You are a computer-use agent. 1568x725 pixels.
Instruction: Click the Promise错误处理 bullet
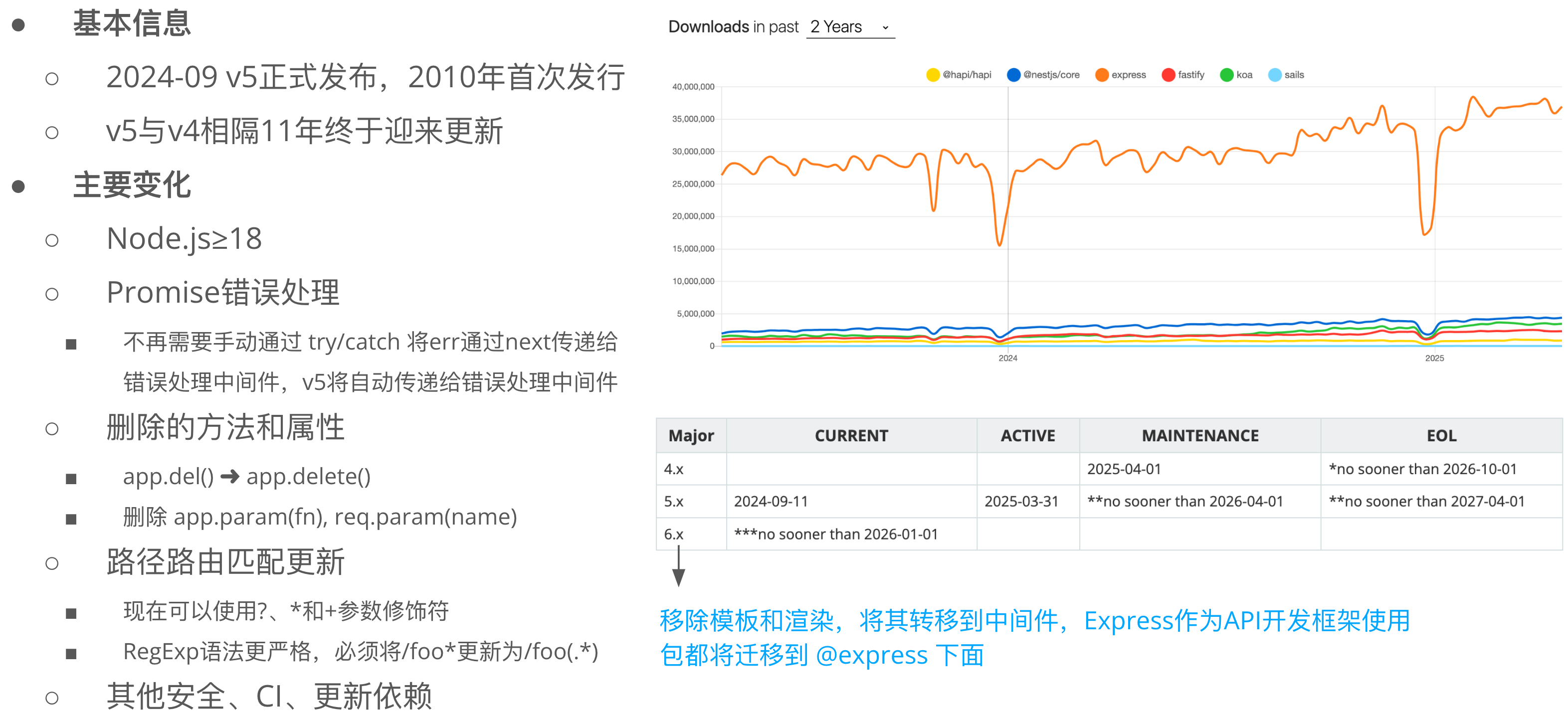pyautogui.click(x=223, y=293)
